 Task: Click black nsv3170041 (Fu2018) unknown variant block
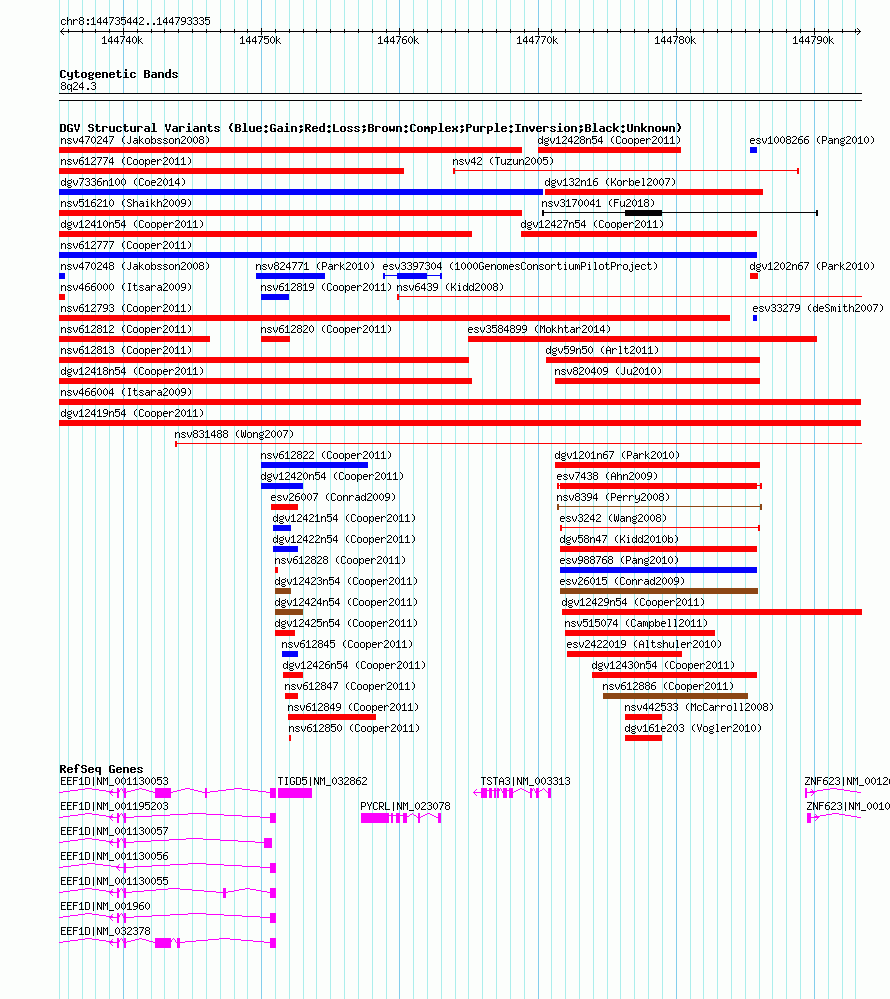(643, 213)
